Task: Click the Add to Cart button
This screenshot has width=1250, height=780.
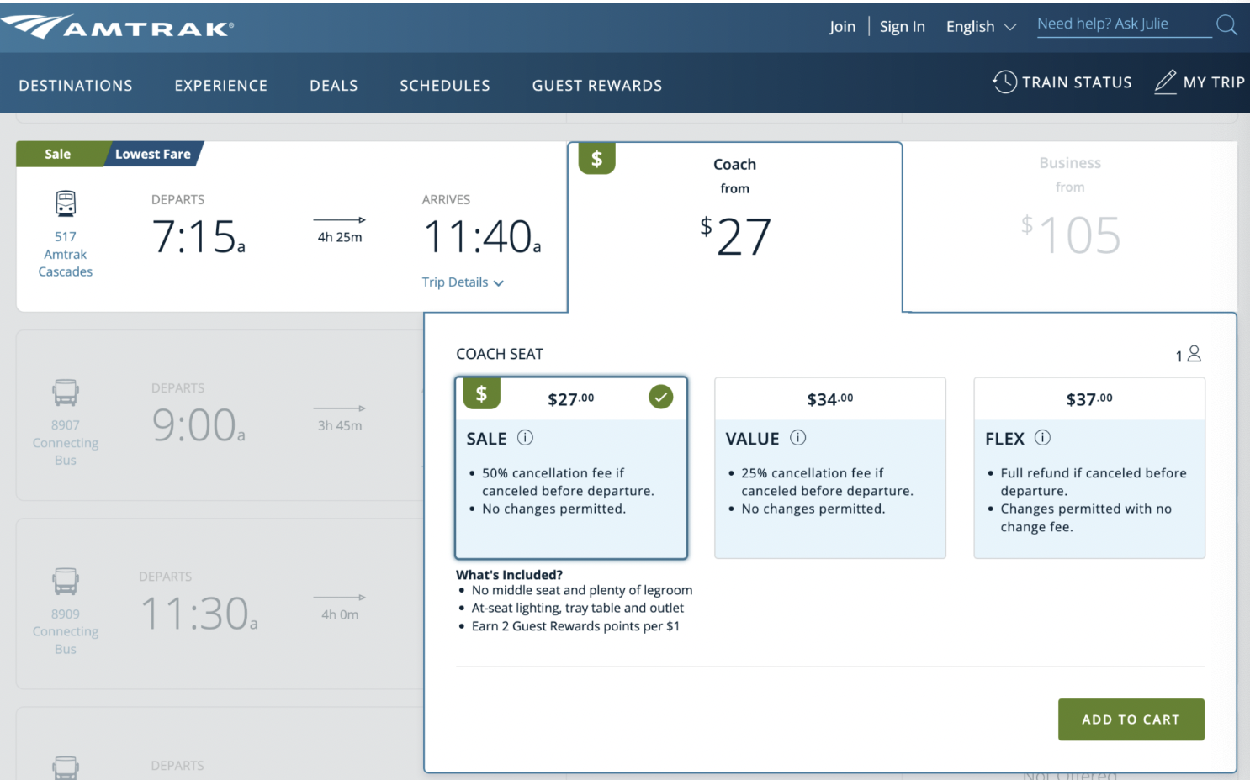Action: click(1131, 719)
